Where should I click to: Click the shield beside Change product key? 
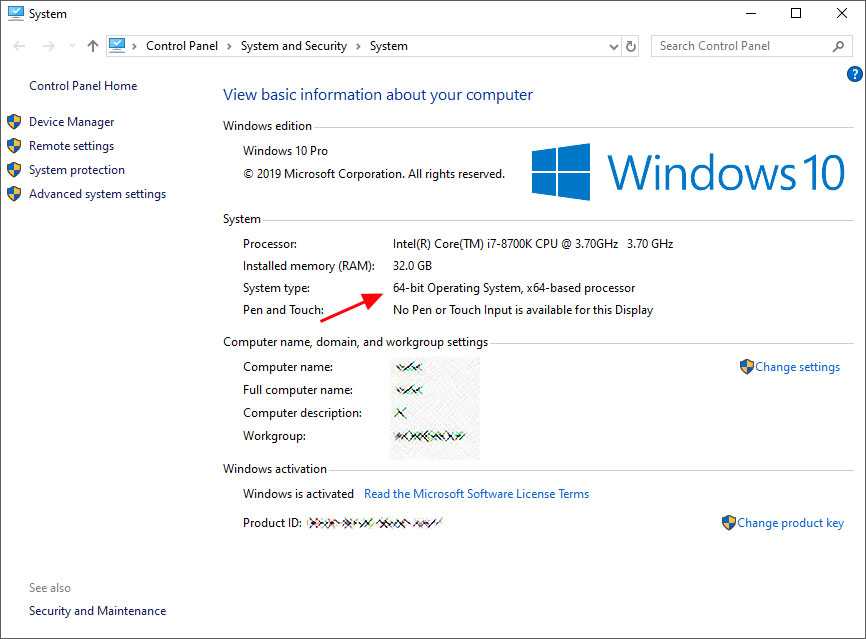click(x=729, y=522)
